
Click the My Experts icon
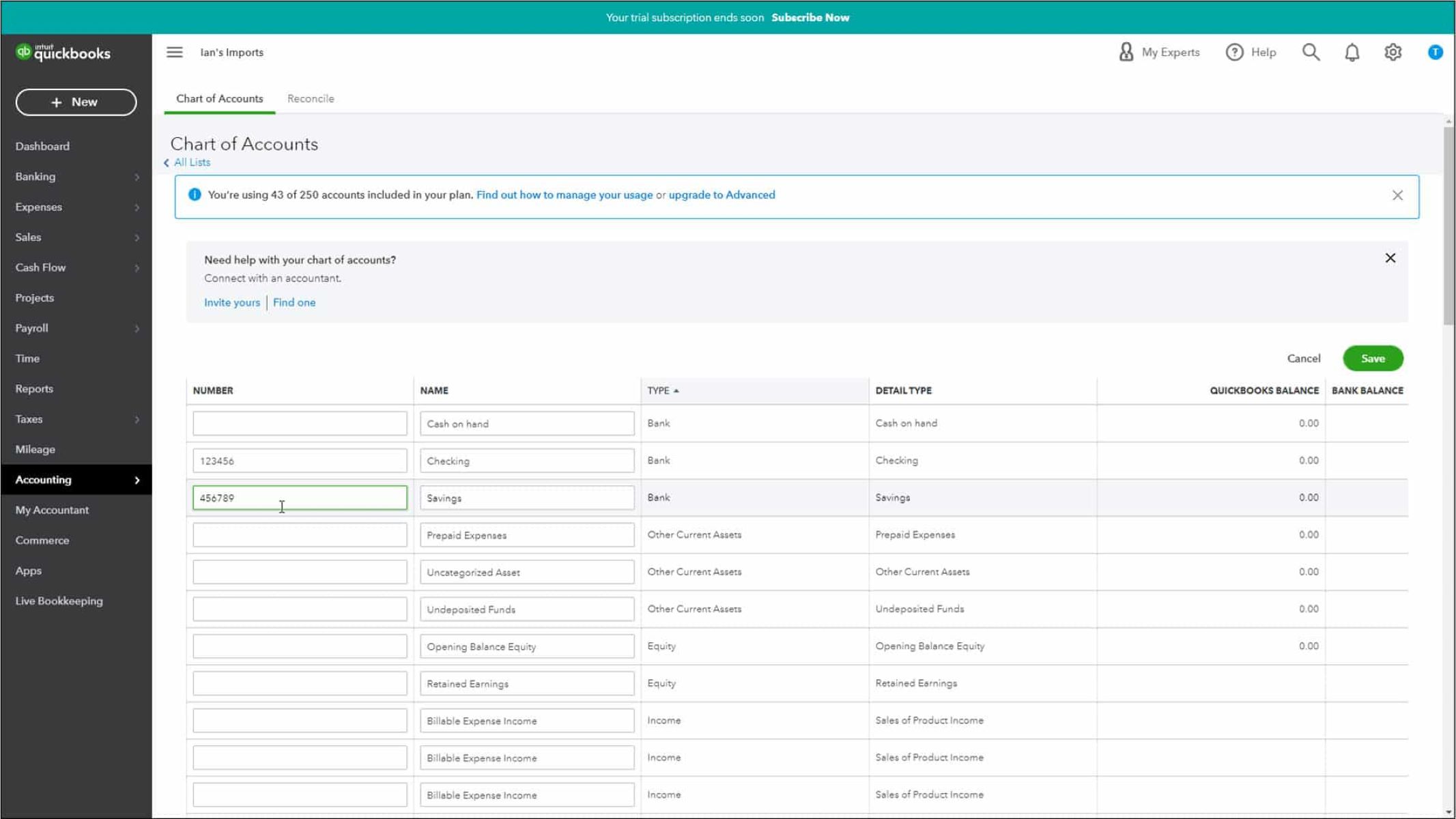(x=1126, y=53)
